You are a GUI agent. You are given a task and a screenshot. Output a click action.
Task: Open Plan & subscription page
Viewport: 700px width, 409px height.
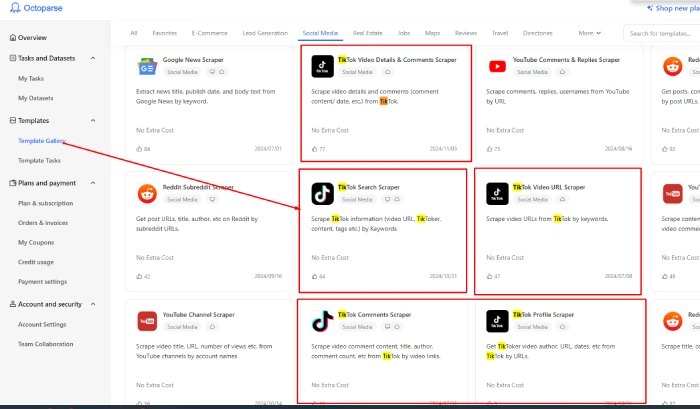pyautogui.click(x=46, y=203)
